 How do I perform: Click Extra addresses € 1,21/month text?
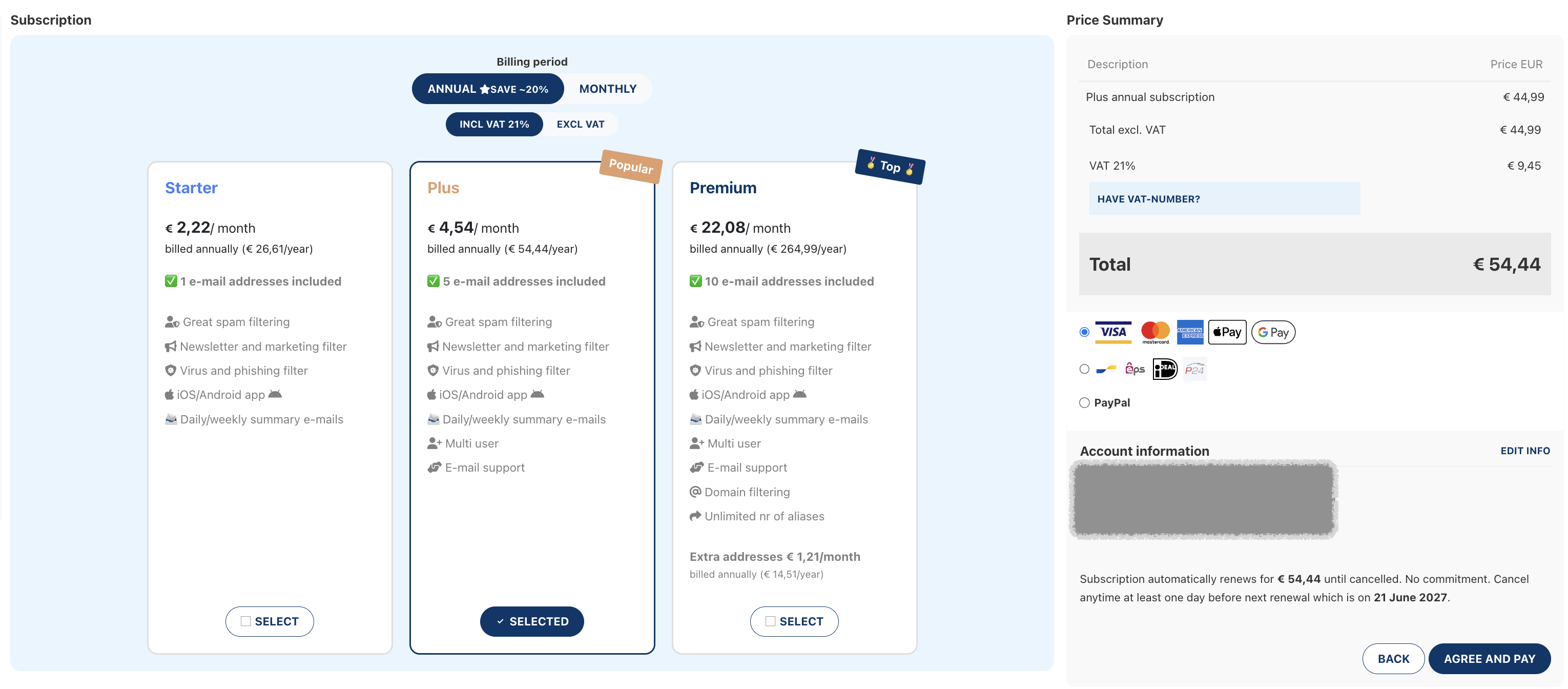click(774, 557)
